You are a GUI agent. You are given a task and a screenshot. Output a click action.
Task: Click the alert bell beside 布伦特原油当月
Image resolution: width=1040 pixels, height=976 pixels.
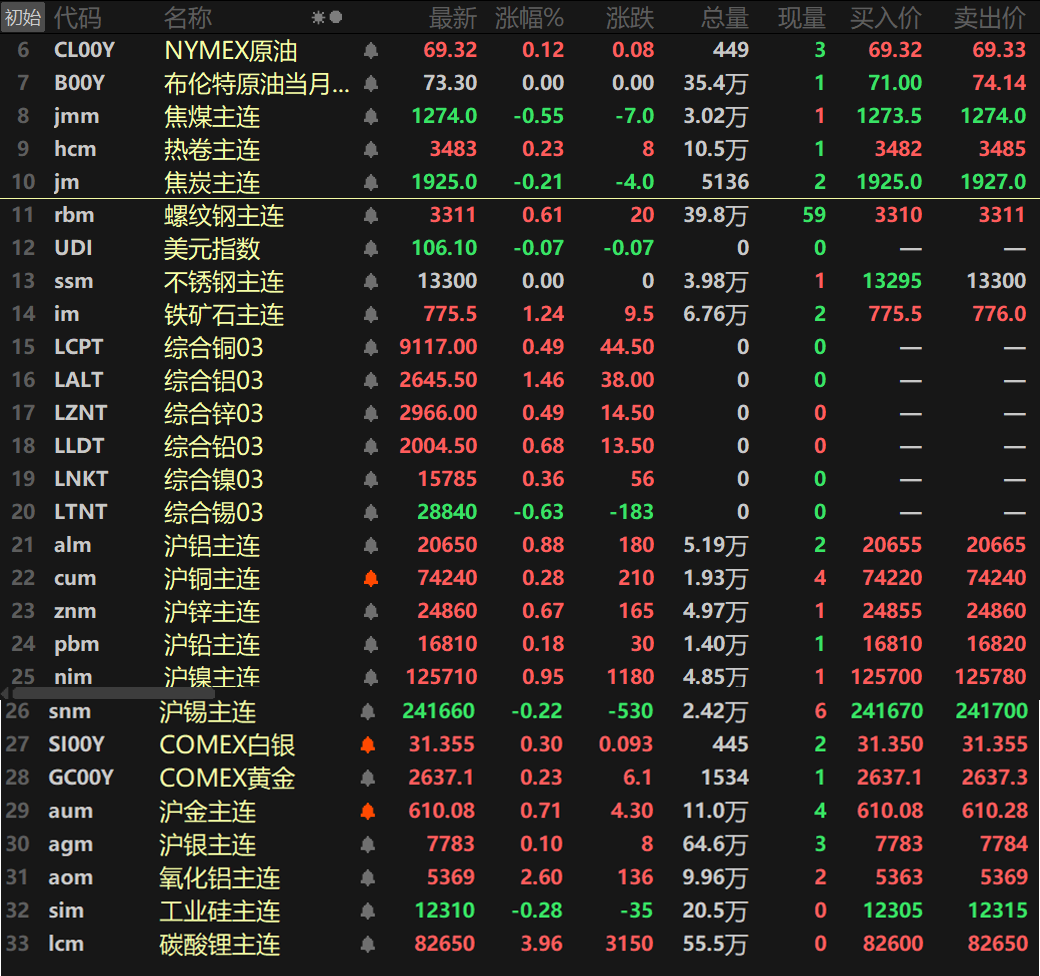[x=370, y=83]
